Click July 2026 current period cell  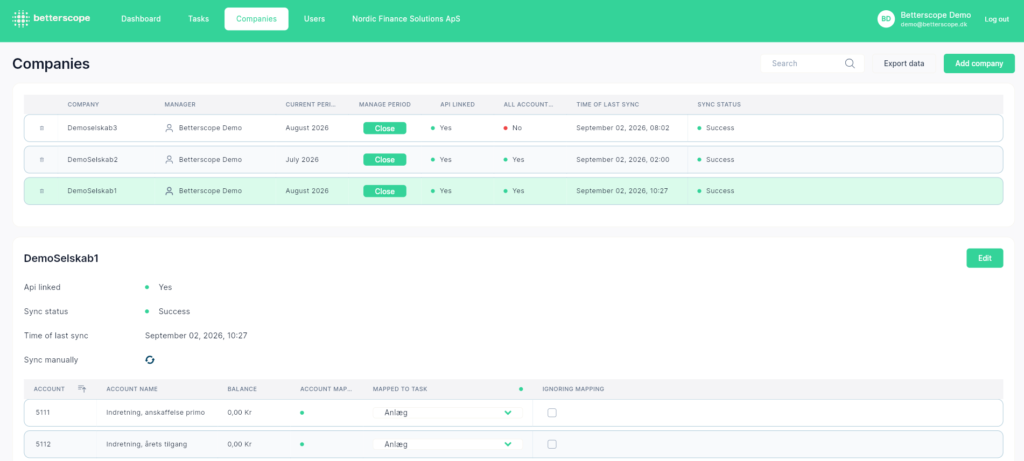(302, 159)
